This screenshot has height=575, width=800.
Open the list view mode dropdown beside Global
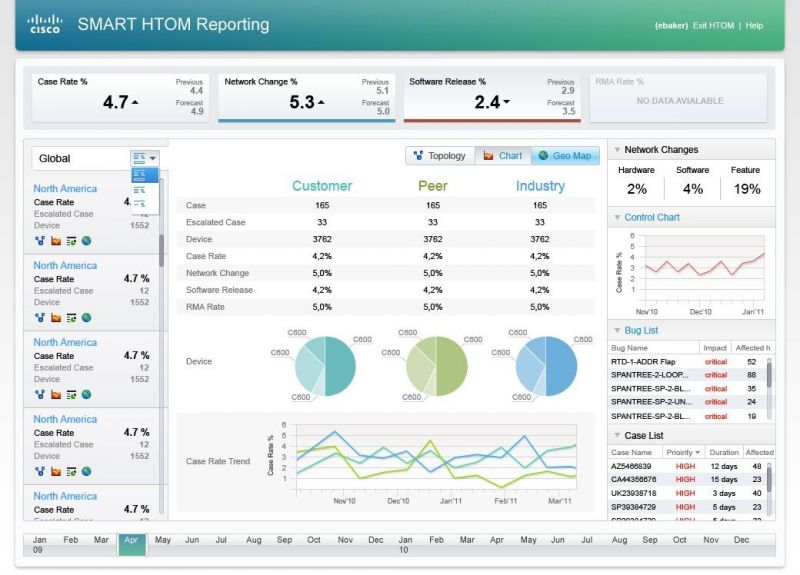pos(144,158)
